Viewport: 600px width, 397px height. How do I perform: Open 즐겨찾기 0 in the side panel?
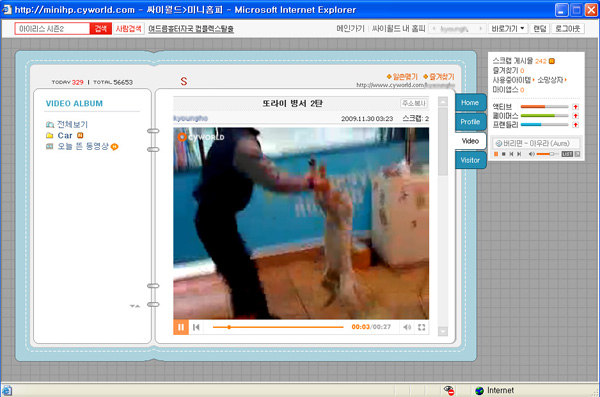pyautogui.click(x=508, y=70)
